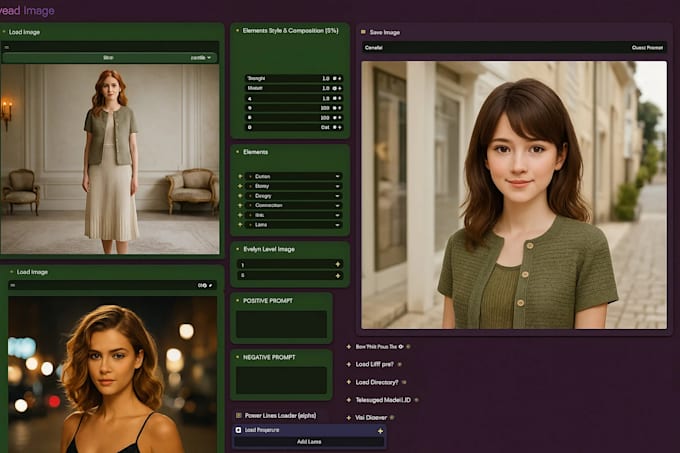Click the plus icon beside Telesuged Model ID
The width and height of the screenshot is (680, 453).
tap(348, 399)
